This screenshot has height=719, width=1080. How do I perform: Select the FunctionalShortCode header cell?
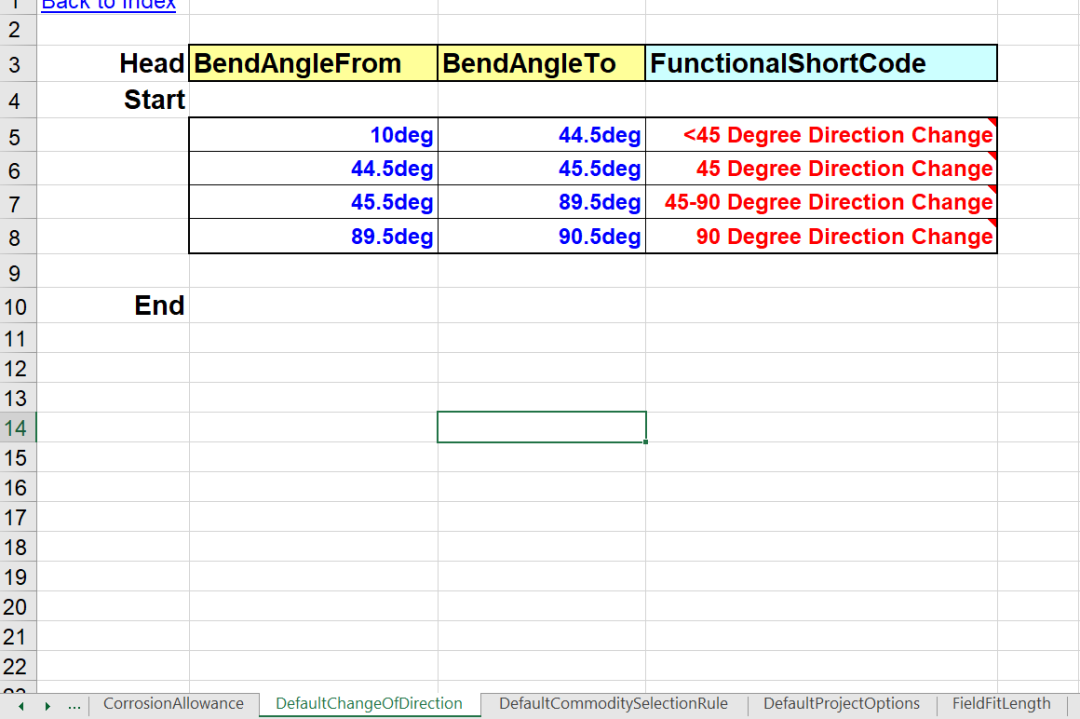coord(821,63)
